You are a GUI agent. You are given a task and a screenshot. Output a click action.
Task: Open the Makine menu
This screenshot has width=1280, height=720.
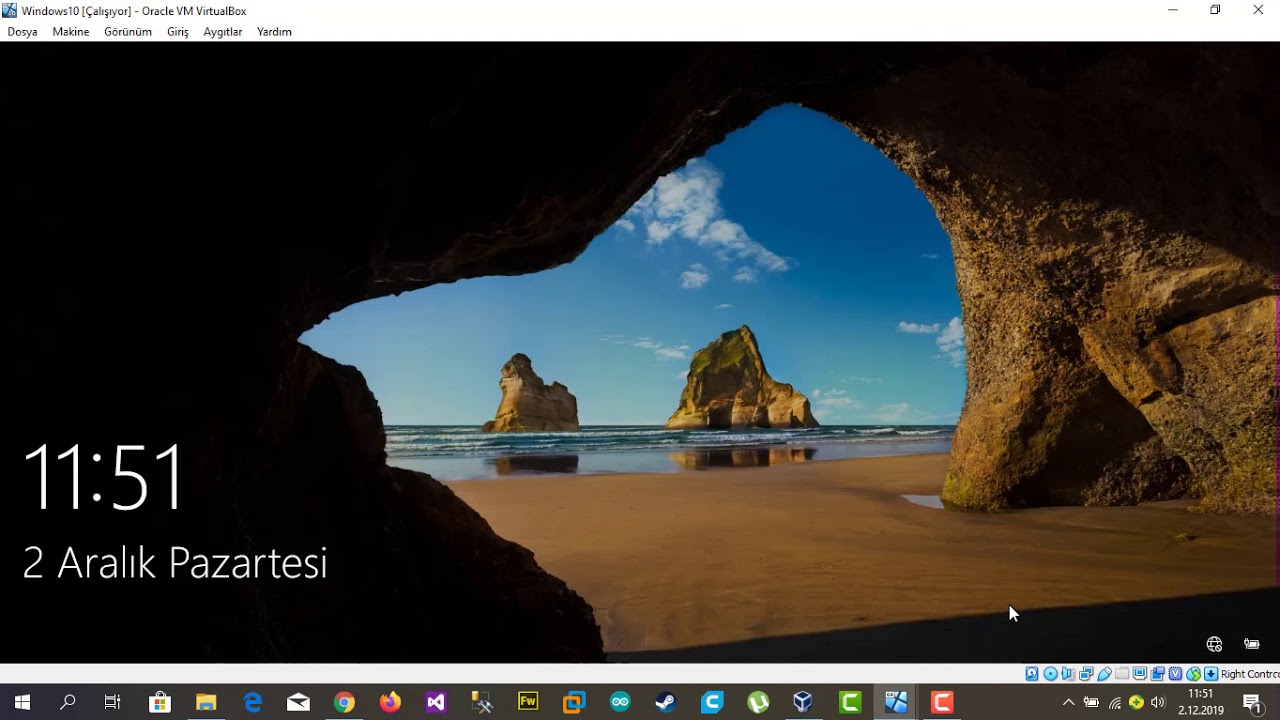click(x=71, y=32)
